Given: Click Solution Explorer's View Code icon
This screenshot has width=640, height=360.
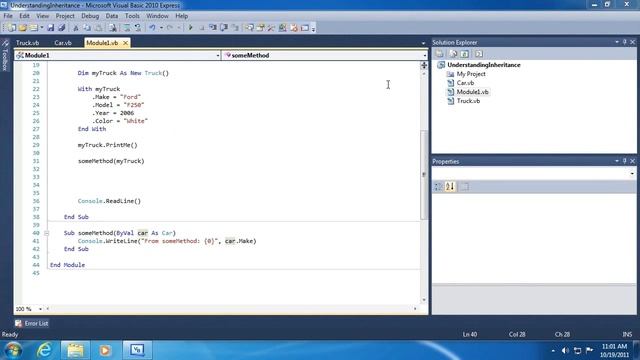Looking at the screenshot, I should [478, 53].
